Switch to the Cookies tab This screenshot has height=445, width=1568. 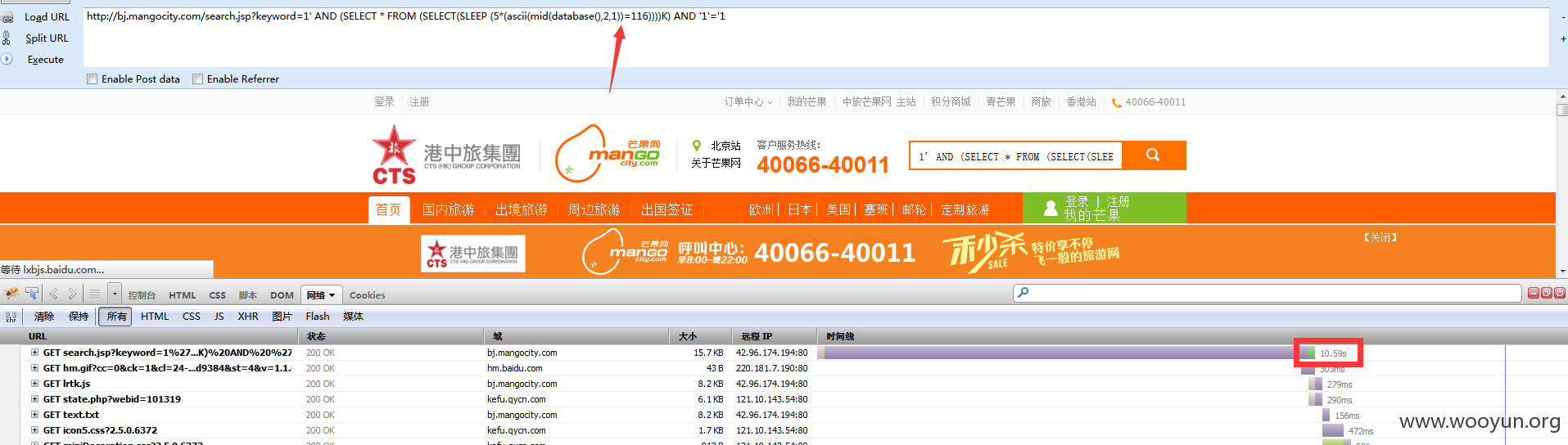click(367, 295)
